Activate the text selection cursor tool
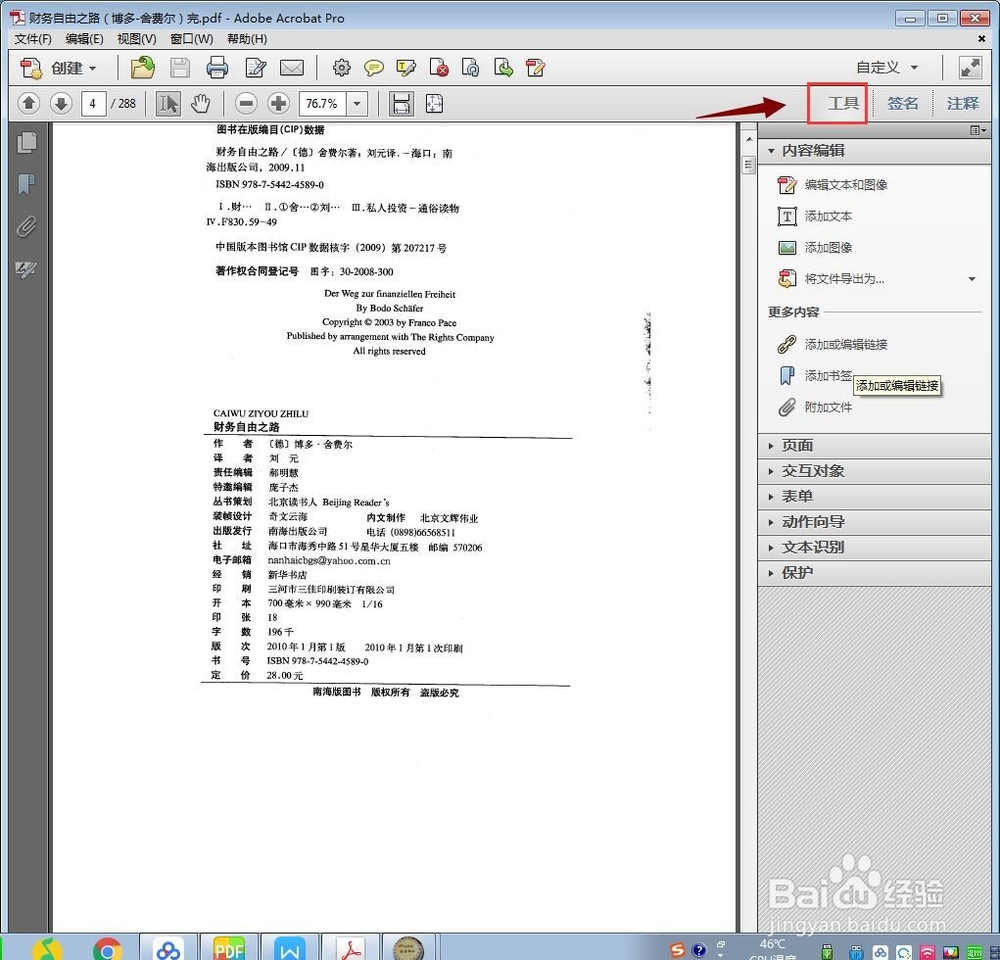 click(168, 103)
